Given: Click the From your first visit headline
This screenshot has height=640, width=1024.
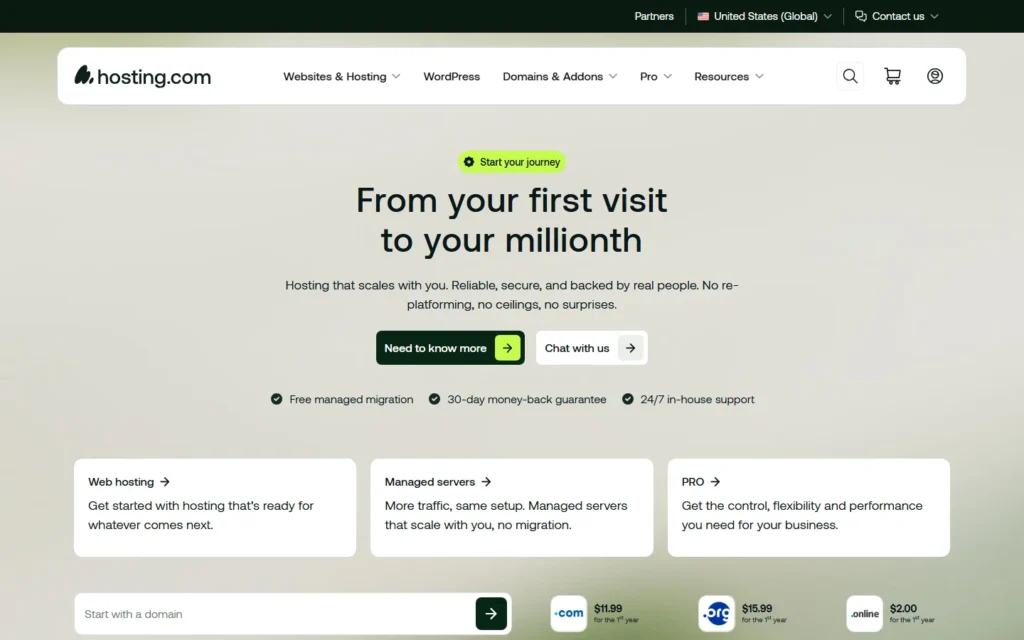Looking at the screenshot, I should pyautogui.click(x=511, y=220).
